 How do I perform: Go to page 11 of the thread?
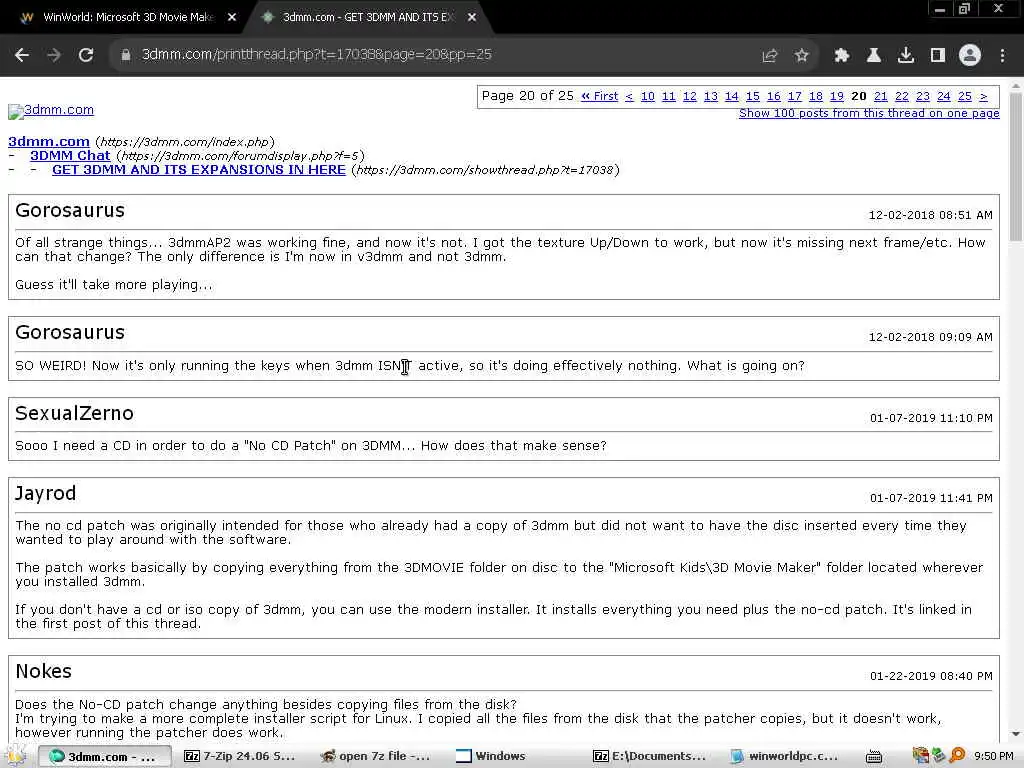tap(668, 96)
